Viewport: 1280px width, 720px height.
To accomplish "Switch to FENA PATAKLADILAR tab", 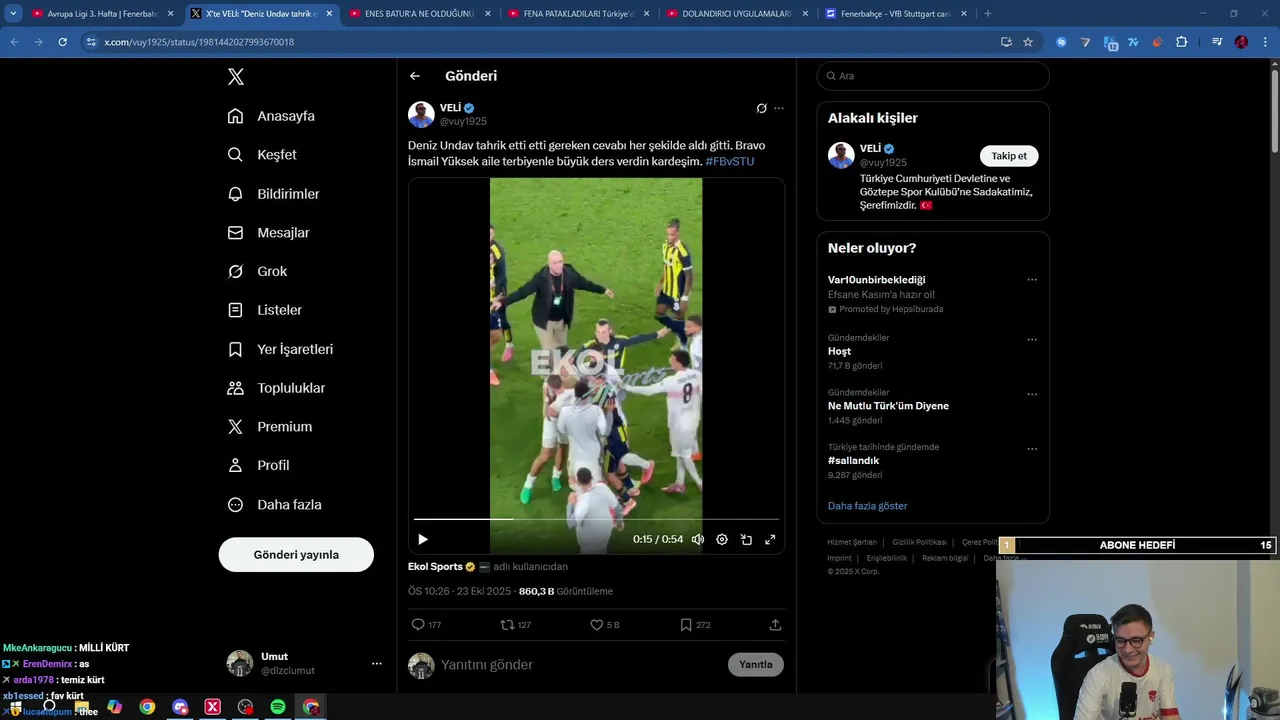I will pos(577,14).
